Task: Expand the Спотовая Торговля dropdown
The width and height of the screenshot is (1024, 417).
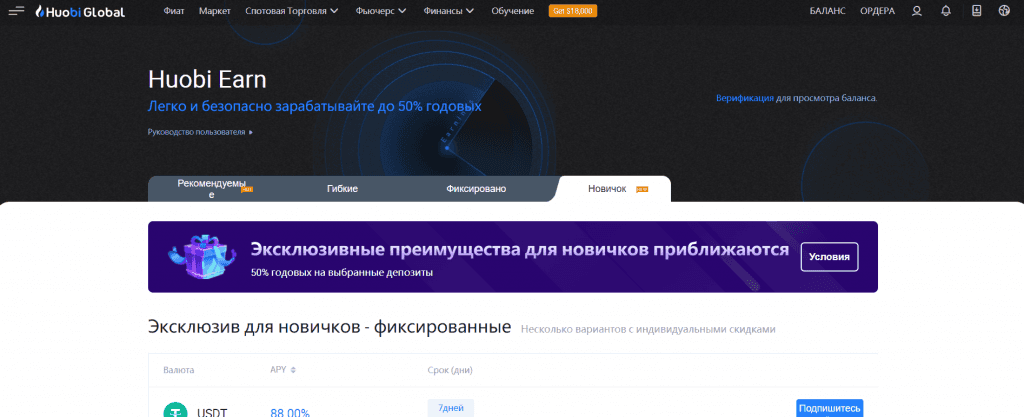Action: (x=292, y=11)
